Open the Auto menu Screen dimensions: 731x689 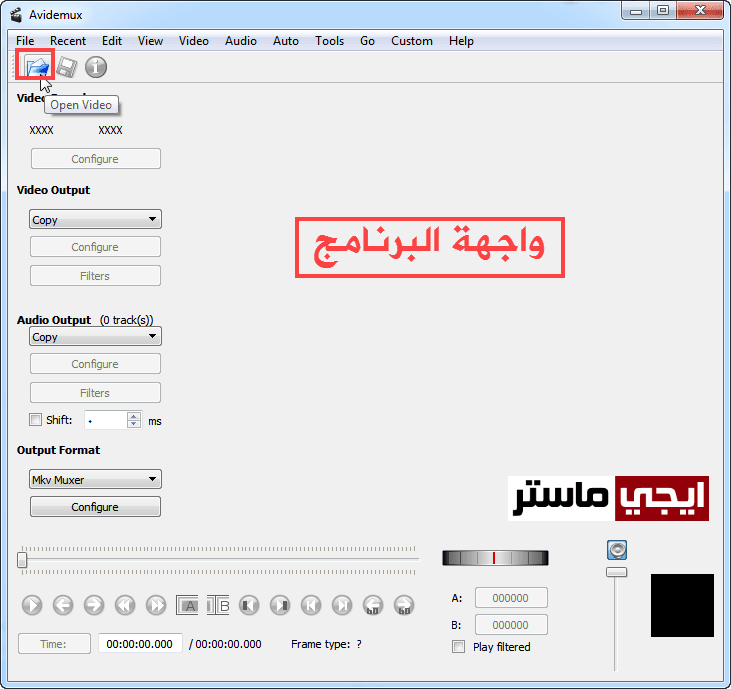286,41
